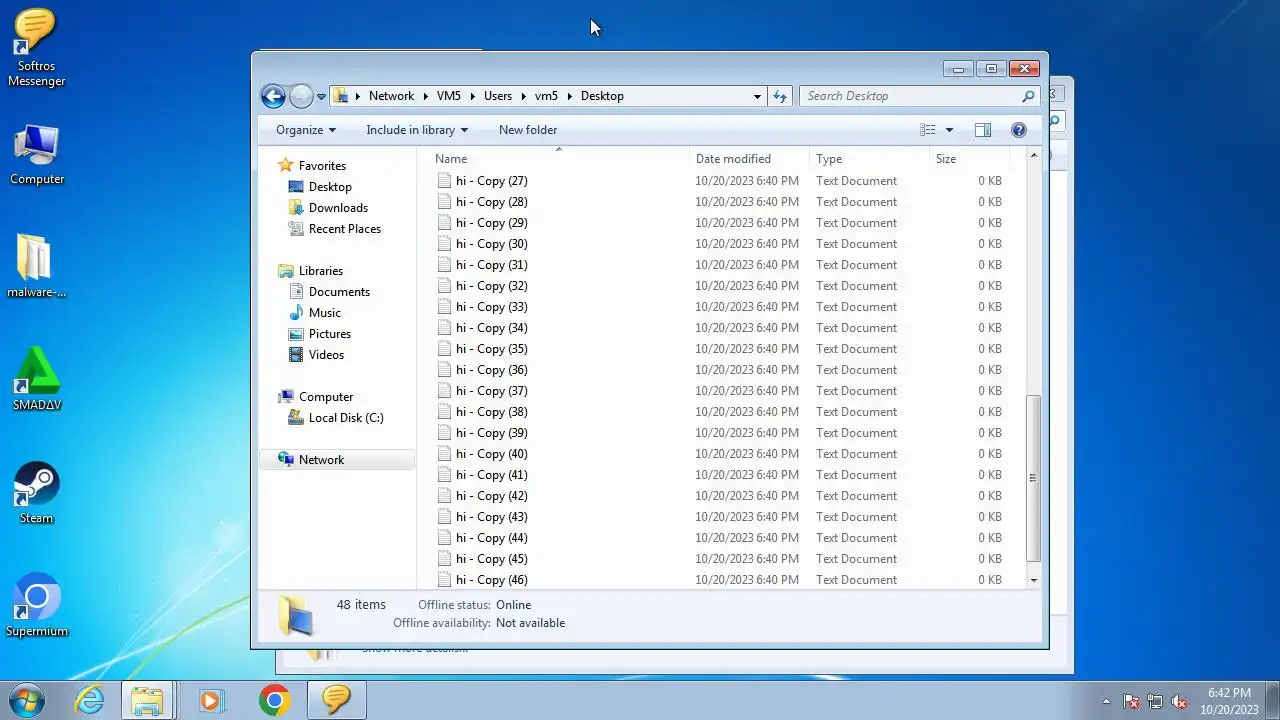The width and height of the screenshot is (1280, 720).
Task: Open Steam desktop shortcut
Action: point(36,493)
